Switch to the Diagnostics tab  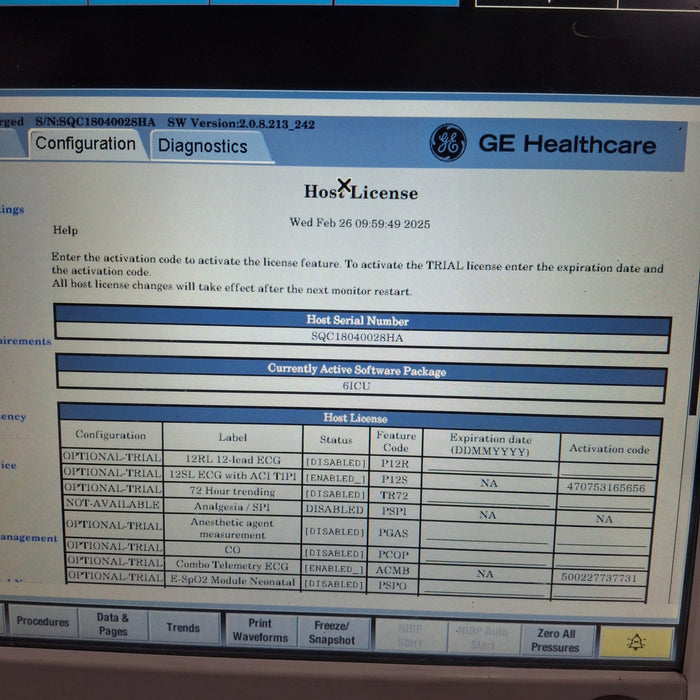tap(202, 146)
